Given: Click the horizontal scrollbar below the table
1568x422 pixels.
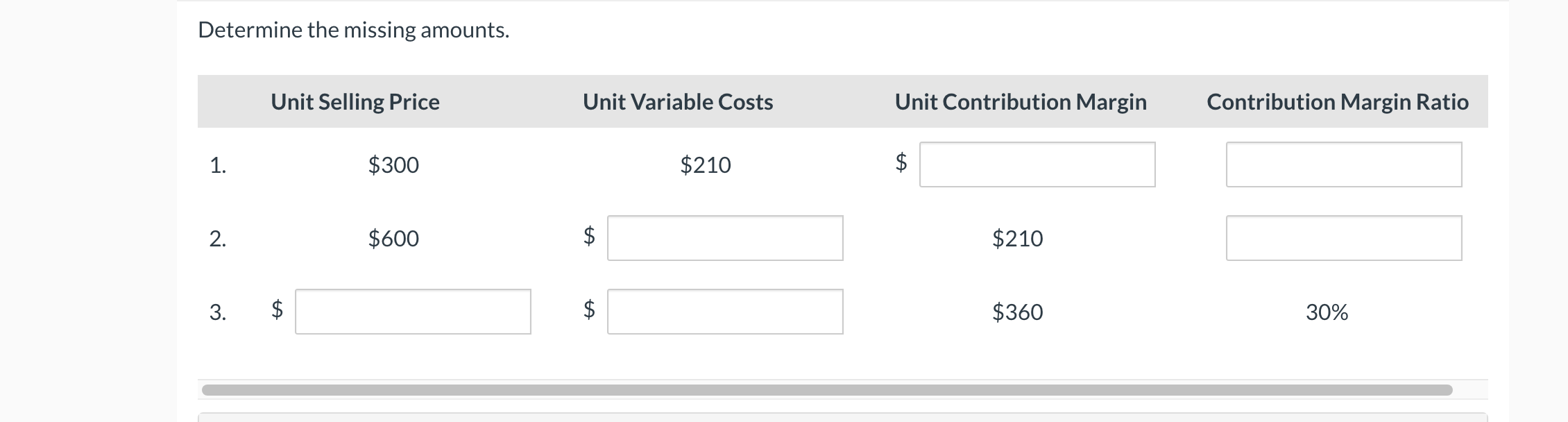Looking at the screenshot, I should (826, 390).
